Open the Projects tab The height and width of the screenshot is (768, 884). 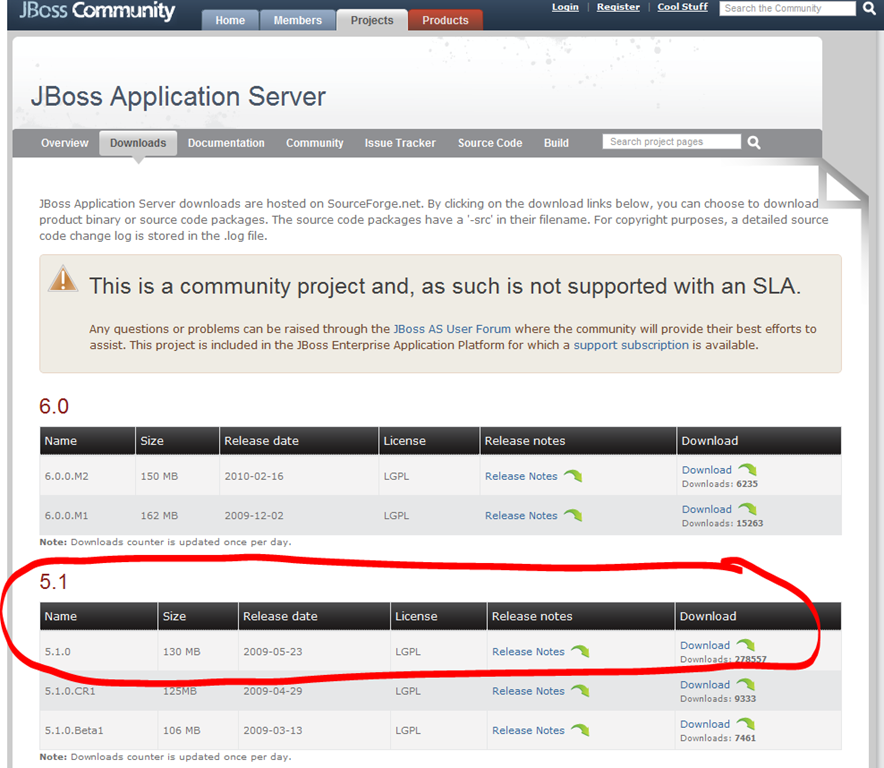(x=372, y=20)
